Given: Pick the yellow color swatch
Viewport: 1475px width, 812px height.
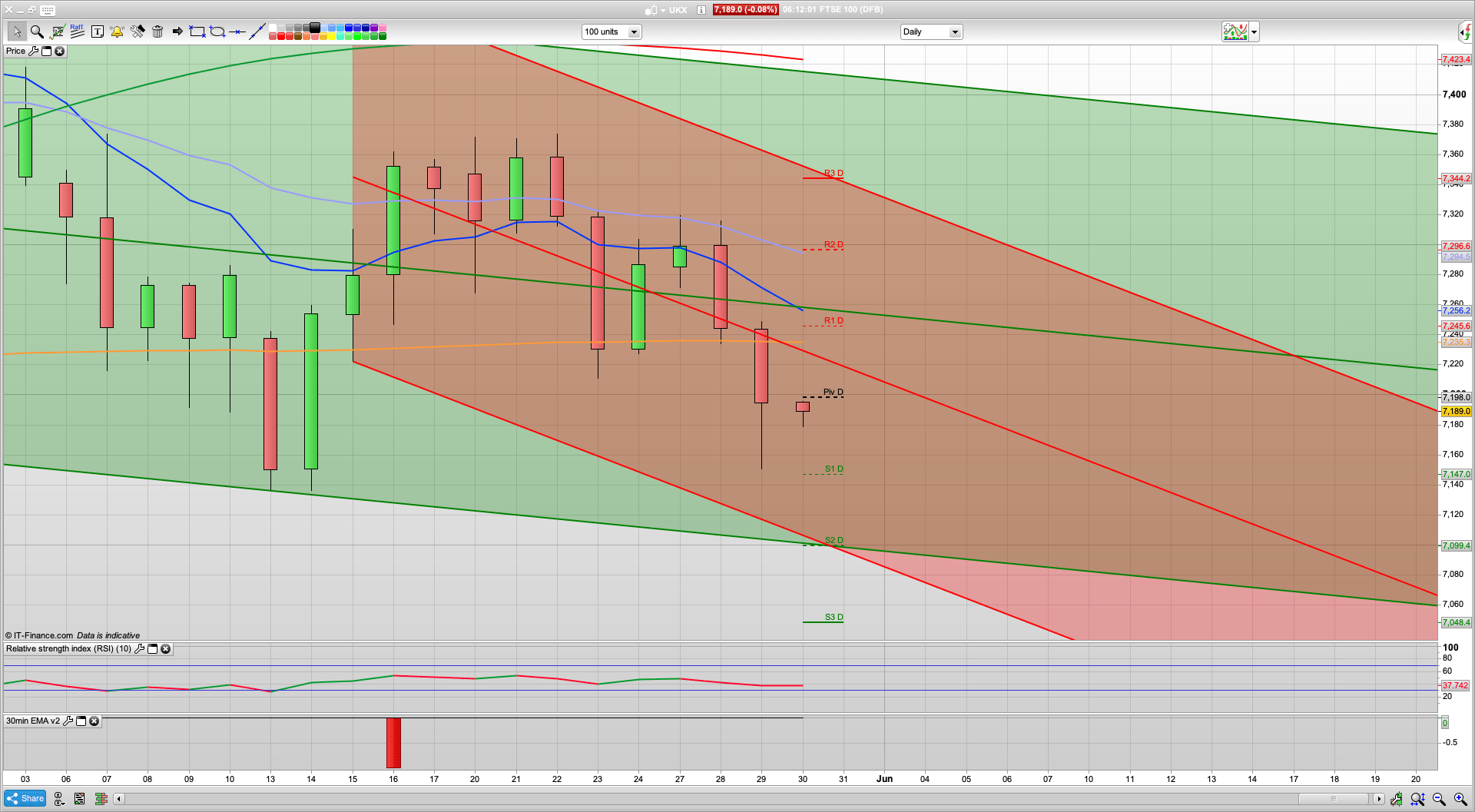Looking at the screenshot, I should (332, 36).
